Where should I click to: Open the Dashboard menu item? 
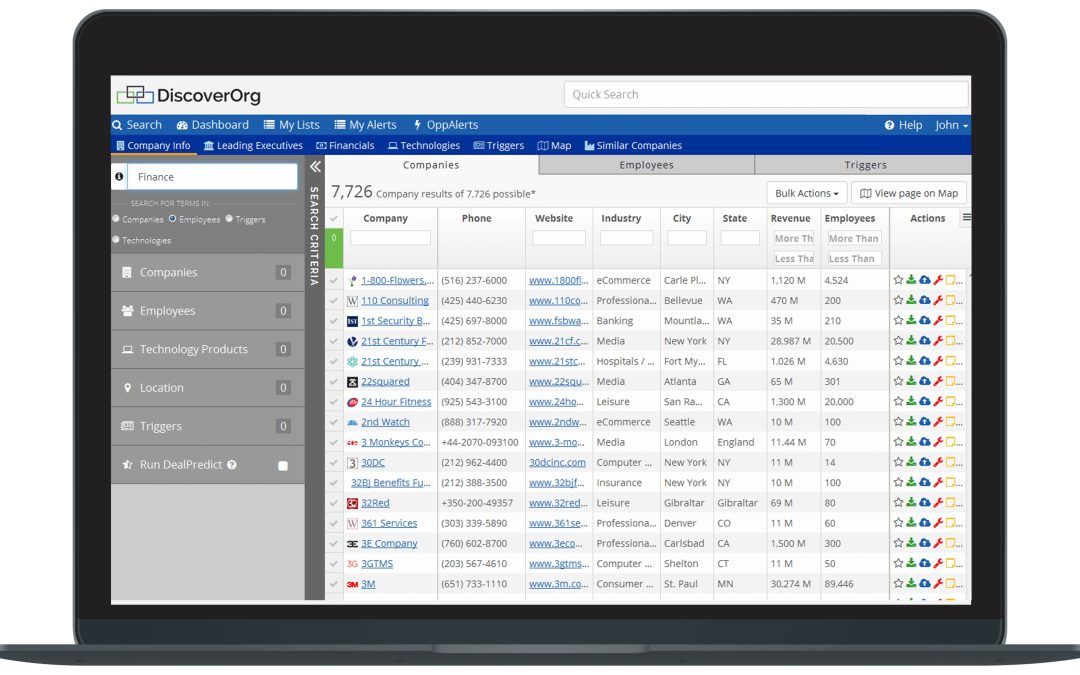pos(212,125)
